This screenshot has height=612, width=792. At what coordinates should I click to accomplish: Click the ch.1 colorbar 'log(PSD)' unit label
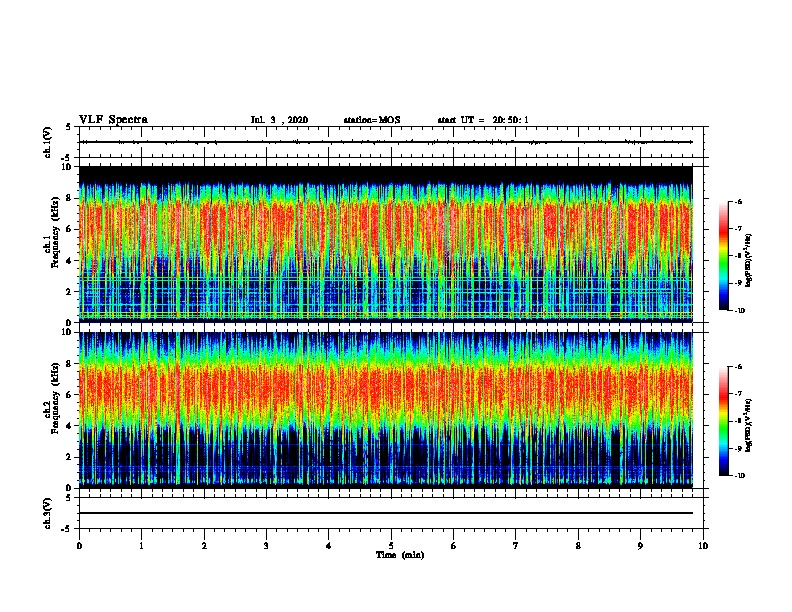coord(749,260)
